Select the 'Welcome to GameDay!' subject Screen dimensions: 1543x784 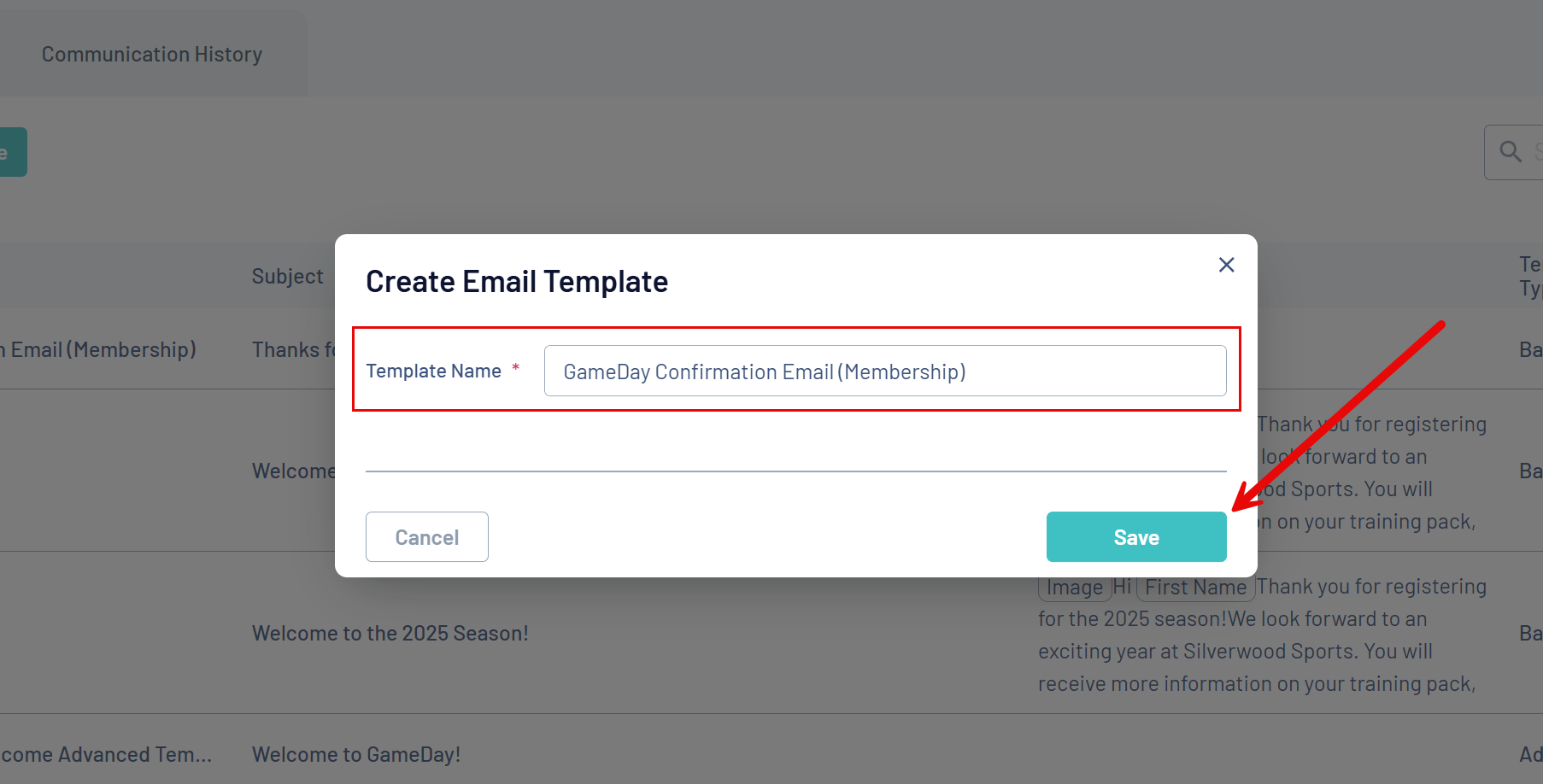(356, 755)
